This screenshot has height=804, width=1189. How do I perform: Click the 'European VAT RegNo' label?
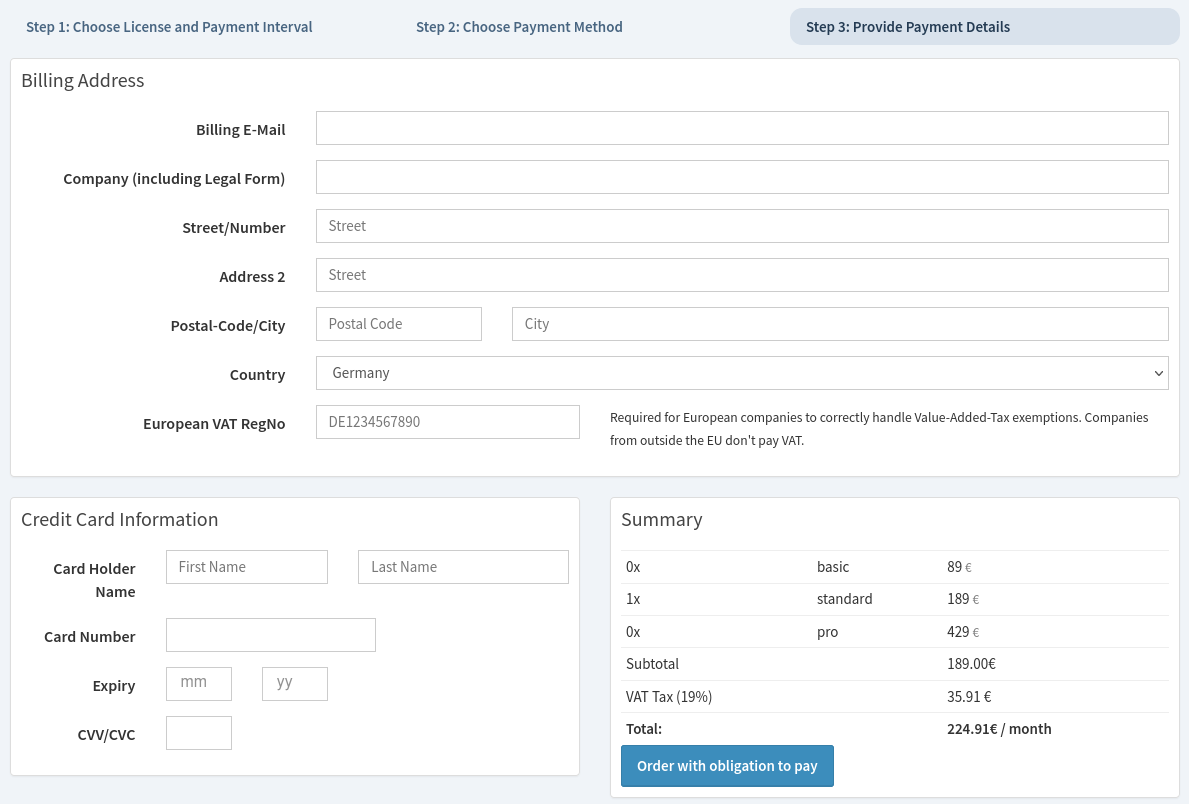click(x=214, y=424)
